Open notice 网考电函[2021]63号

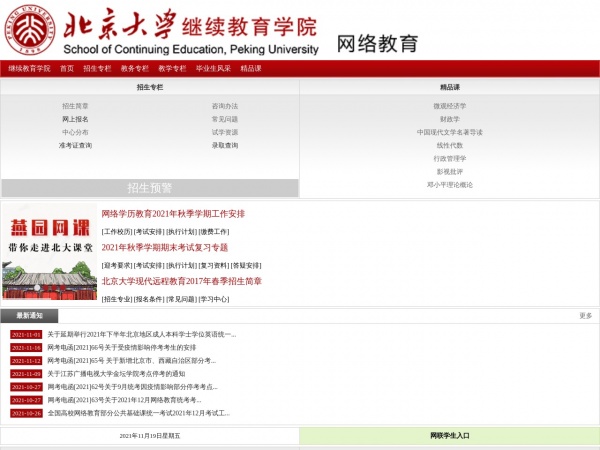pos(124,400)
